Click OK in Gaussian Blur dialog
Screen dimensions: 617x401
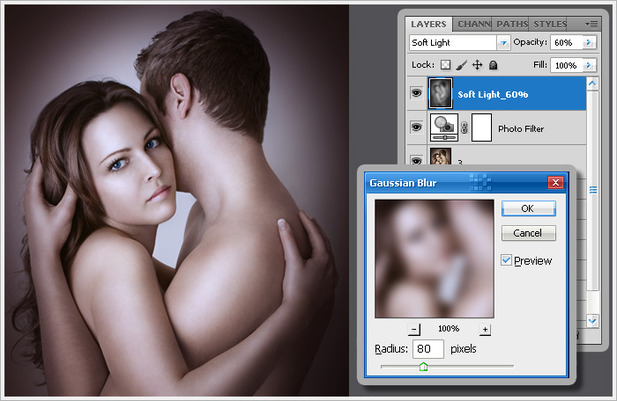528,209
